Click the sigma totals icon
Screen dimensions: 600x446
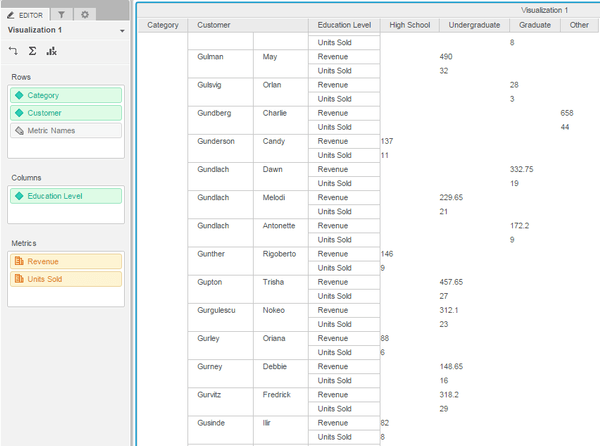click(x=33, y=50)
